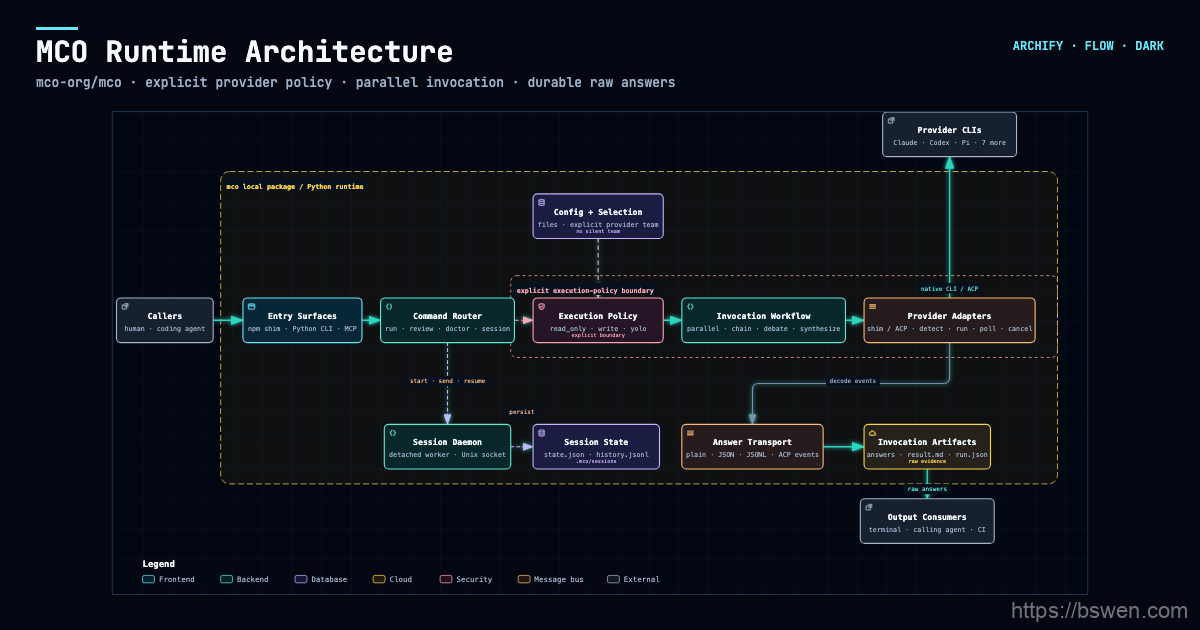Click the 'Command Router' node title

(447, 316)
